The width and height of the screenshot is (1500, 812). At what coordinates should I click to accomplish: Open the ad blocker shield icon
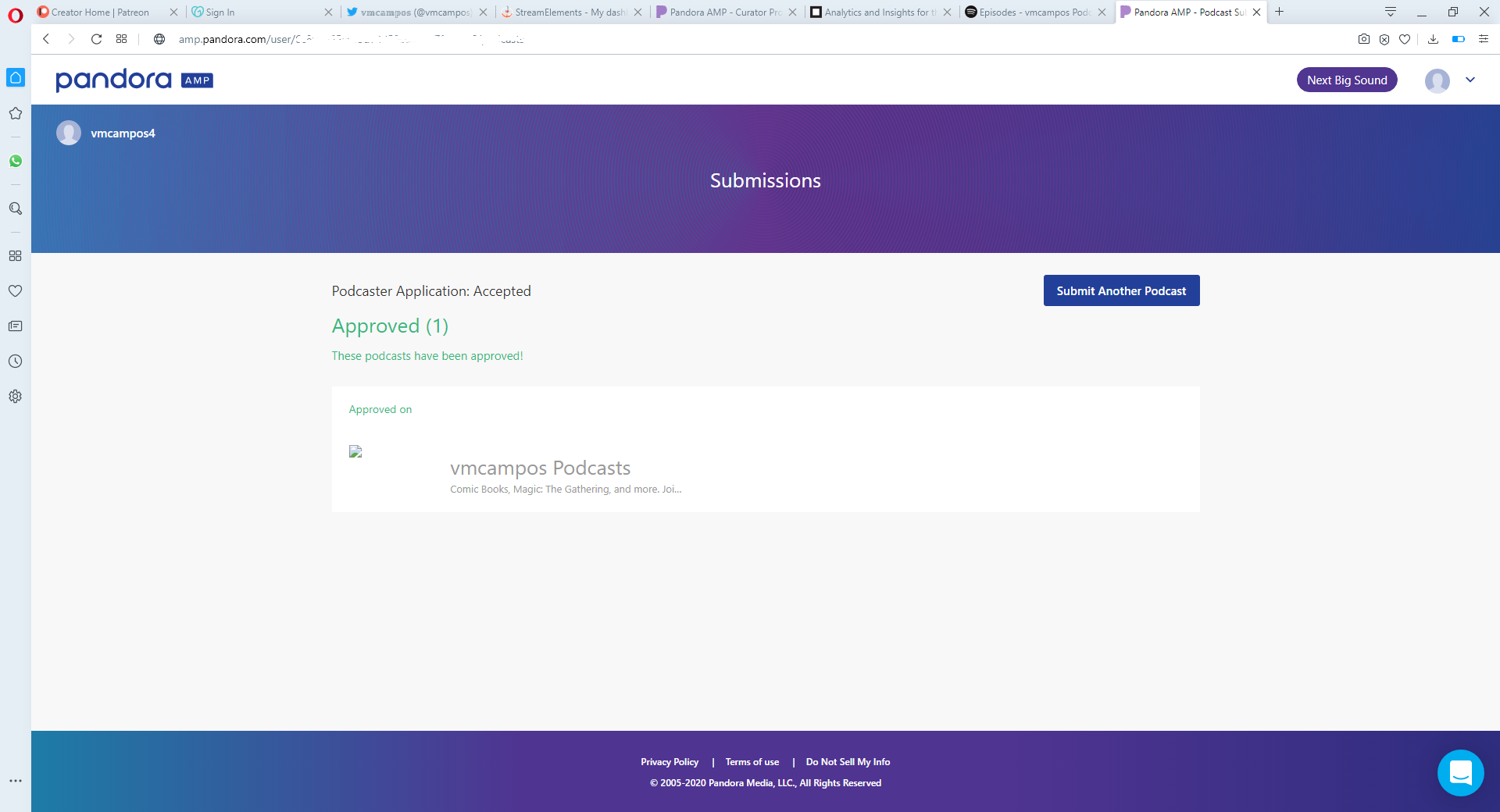coord(1384,38)
